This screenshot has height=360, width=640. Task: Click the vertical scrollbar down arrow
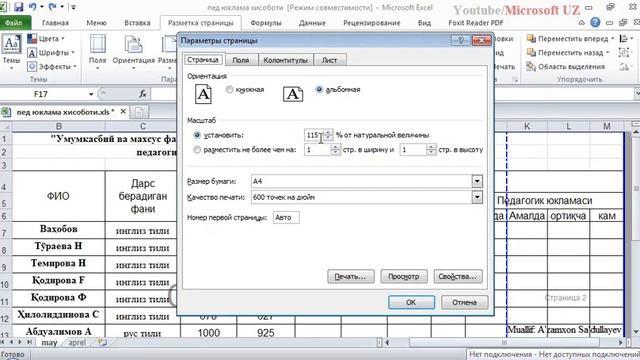(636, 332)
